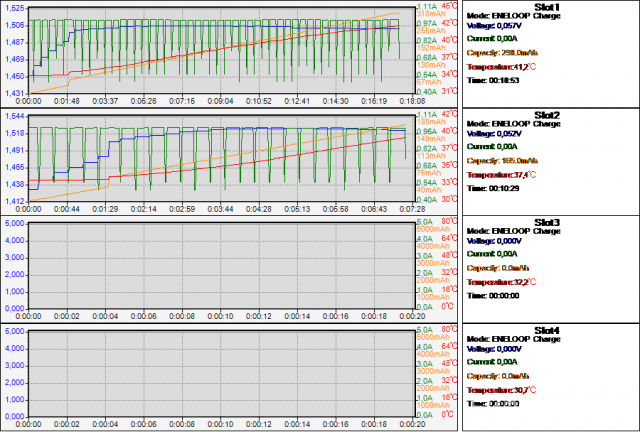Select Slot3 'Mode: ENELOOP Charge' line
This screenshot has width=640, height=432.
(513, 231)
